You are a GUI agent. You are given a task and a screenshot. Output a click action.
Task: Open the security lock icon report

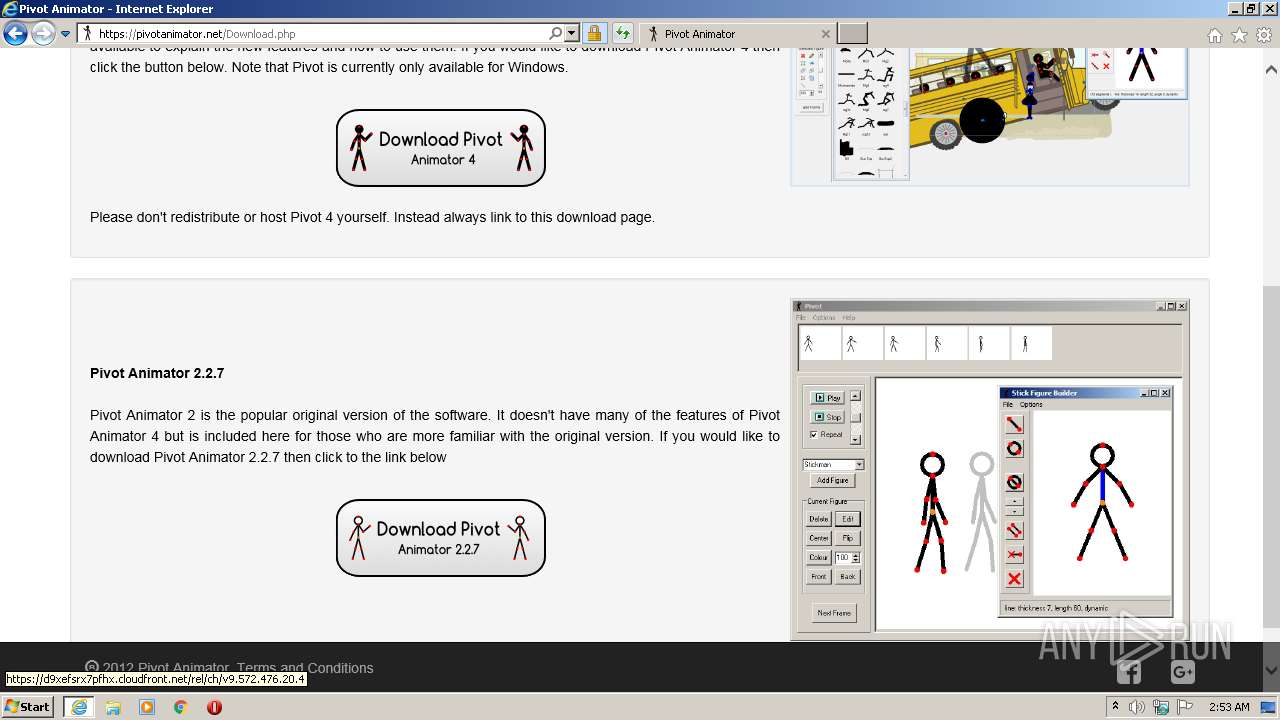point(594,34)
